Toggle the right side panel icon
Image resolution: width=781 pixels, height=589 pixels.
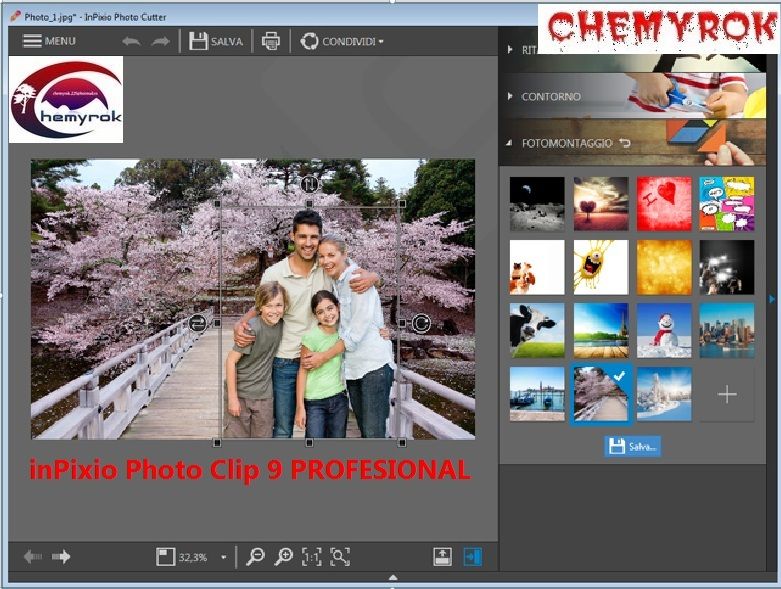[x=473, y=557]
